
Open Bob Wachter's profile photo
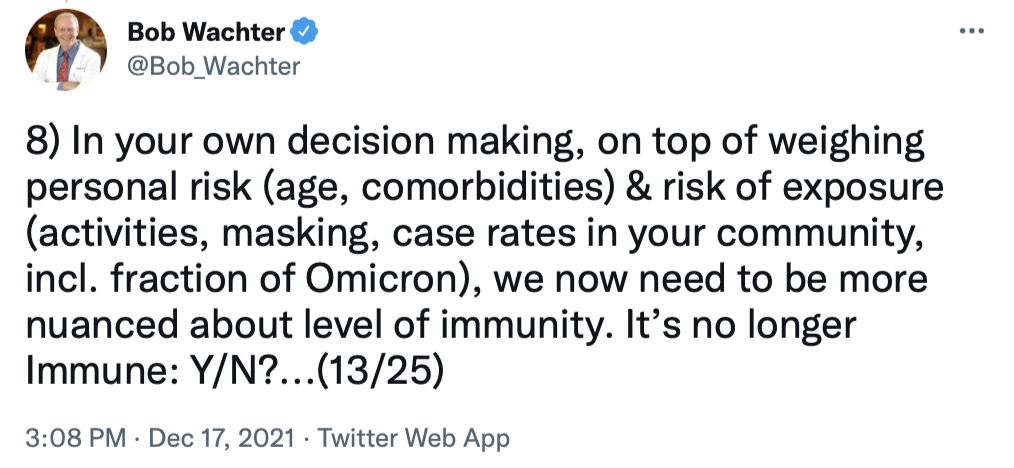pos(66,50)
